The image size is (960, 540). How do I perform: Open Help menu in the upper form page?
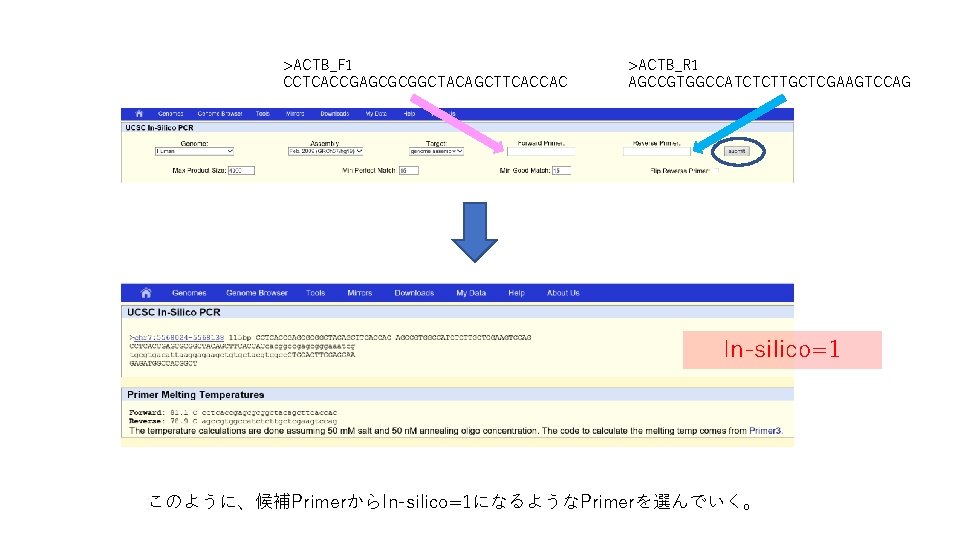click(409, 114)
